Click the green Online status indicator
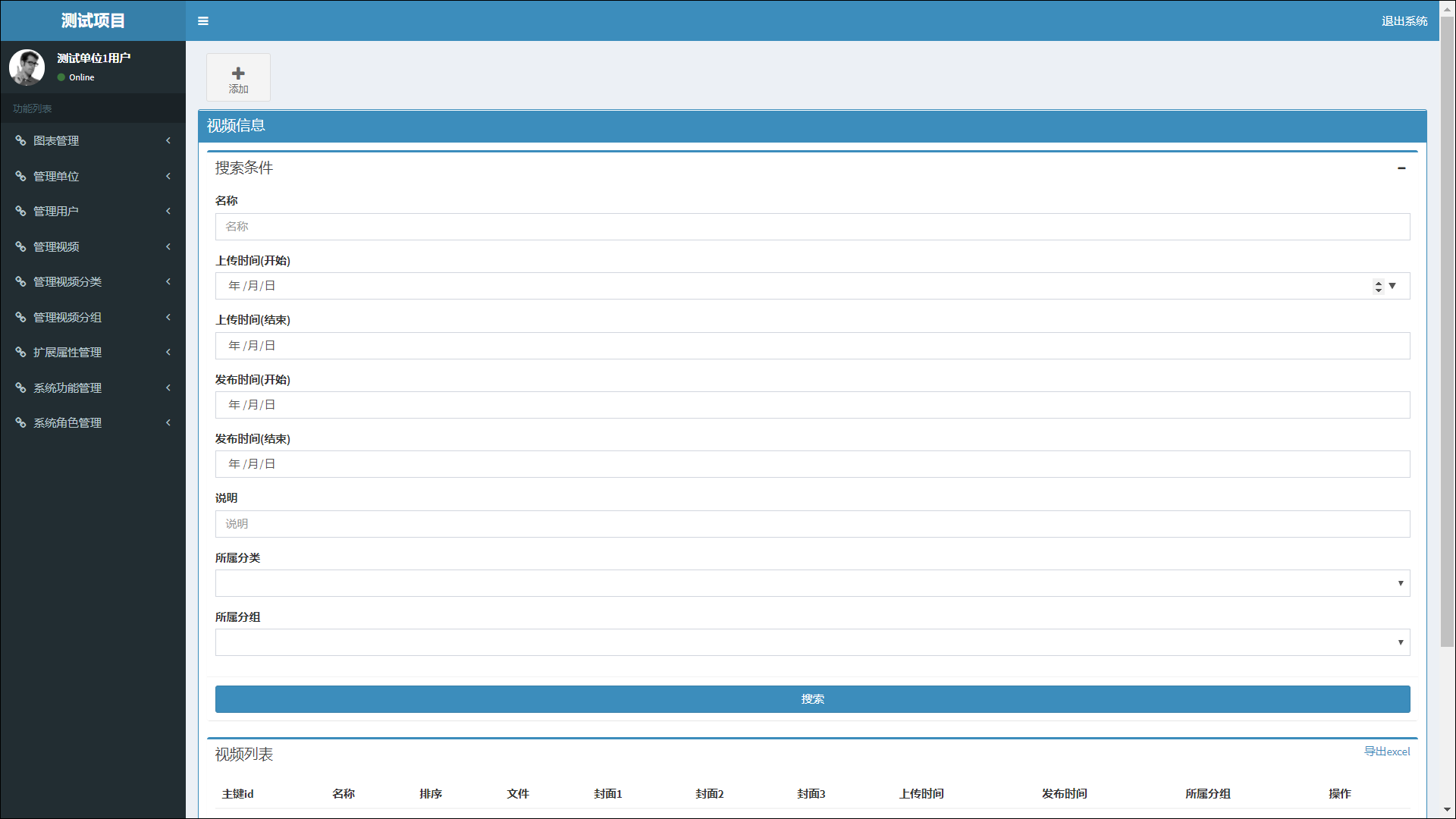 [61, 77]
